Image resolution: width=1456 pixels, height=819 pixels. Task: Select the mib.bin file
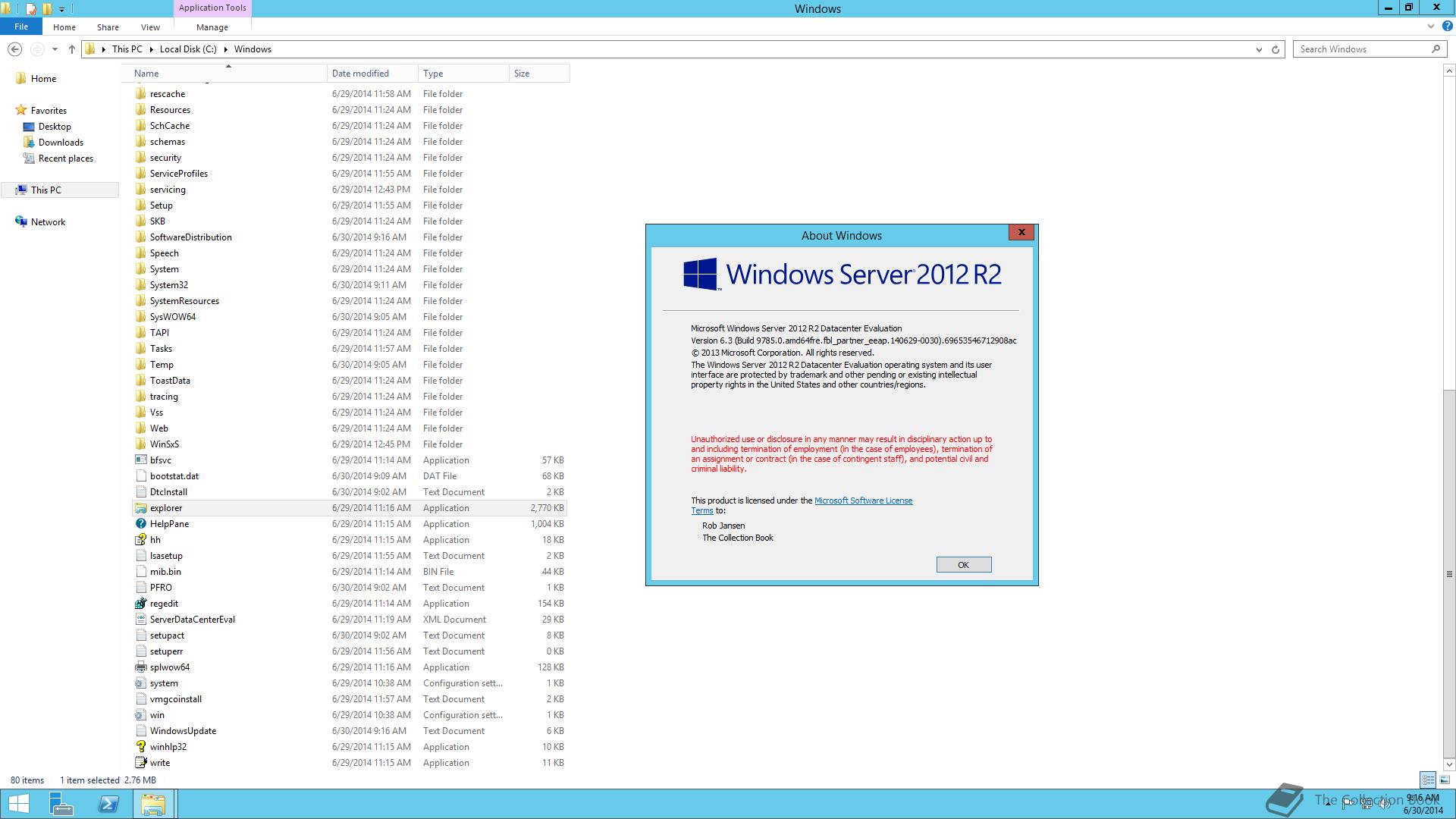click(x=350, y=572)
